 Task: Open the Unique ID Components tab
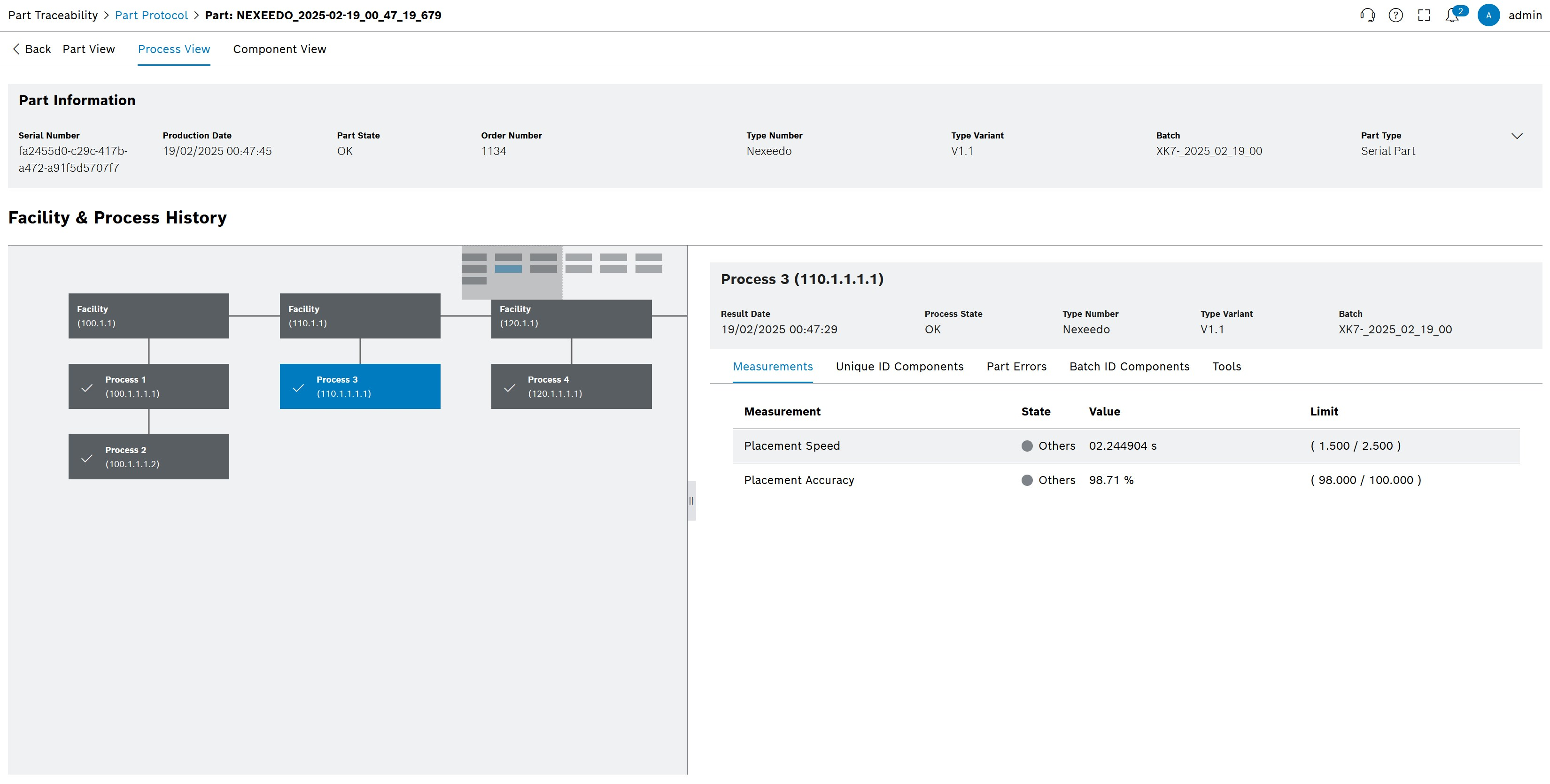tap(899, 367)
